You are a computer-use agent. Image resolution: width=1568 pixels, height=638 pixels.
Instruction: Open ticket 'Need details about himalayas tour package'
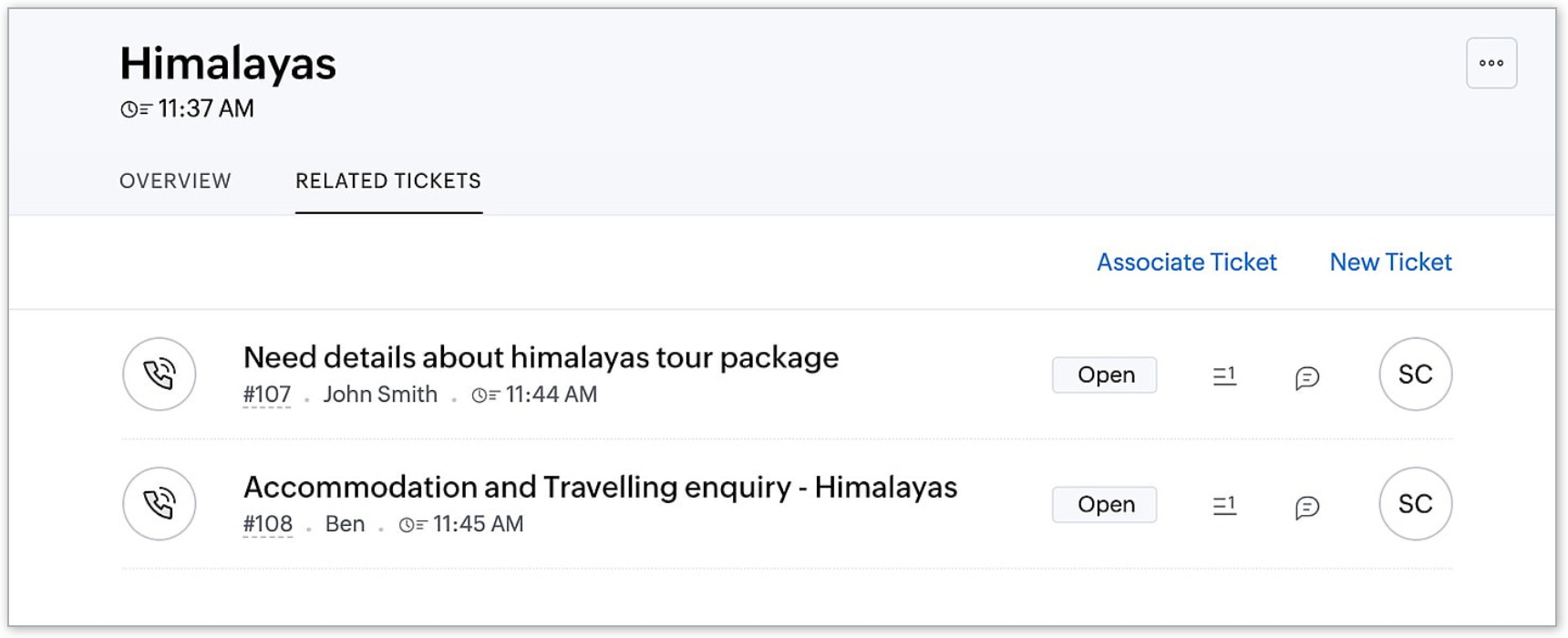click(541, 357)
